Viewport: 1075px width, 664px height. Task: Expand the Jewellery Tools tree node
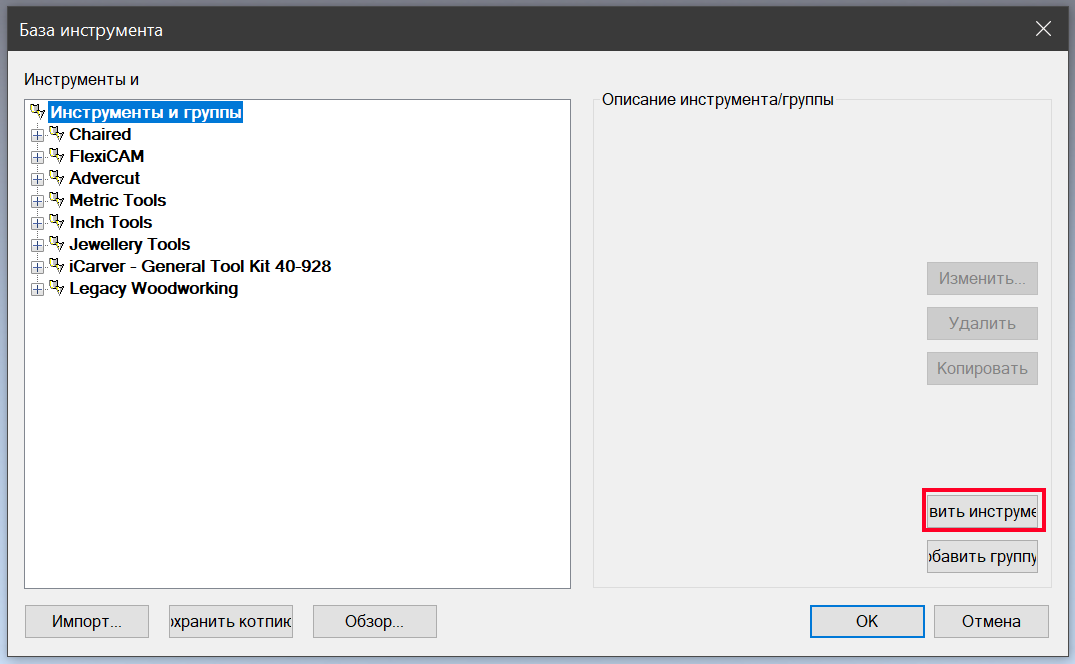(38, 245)
